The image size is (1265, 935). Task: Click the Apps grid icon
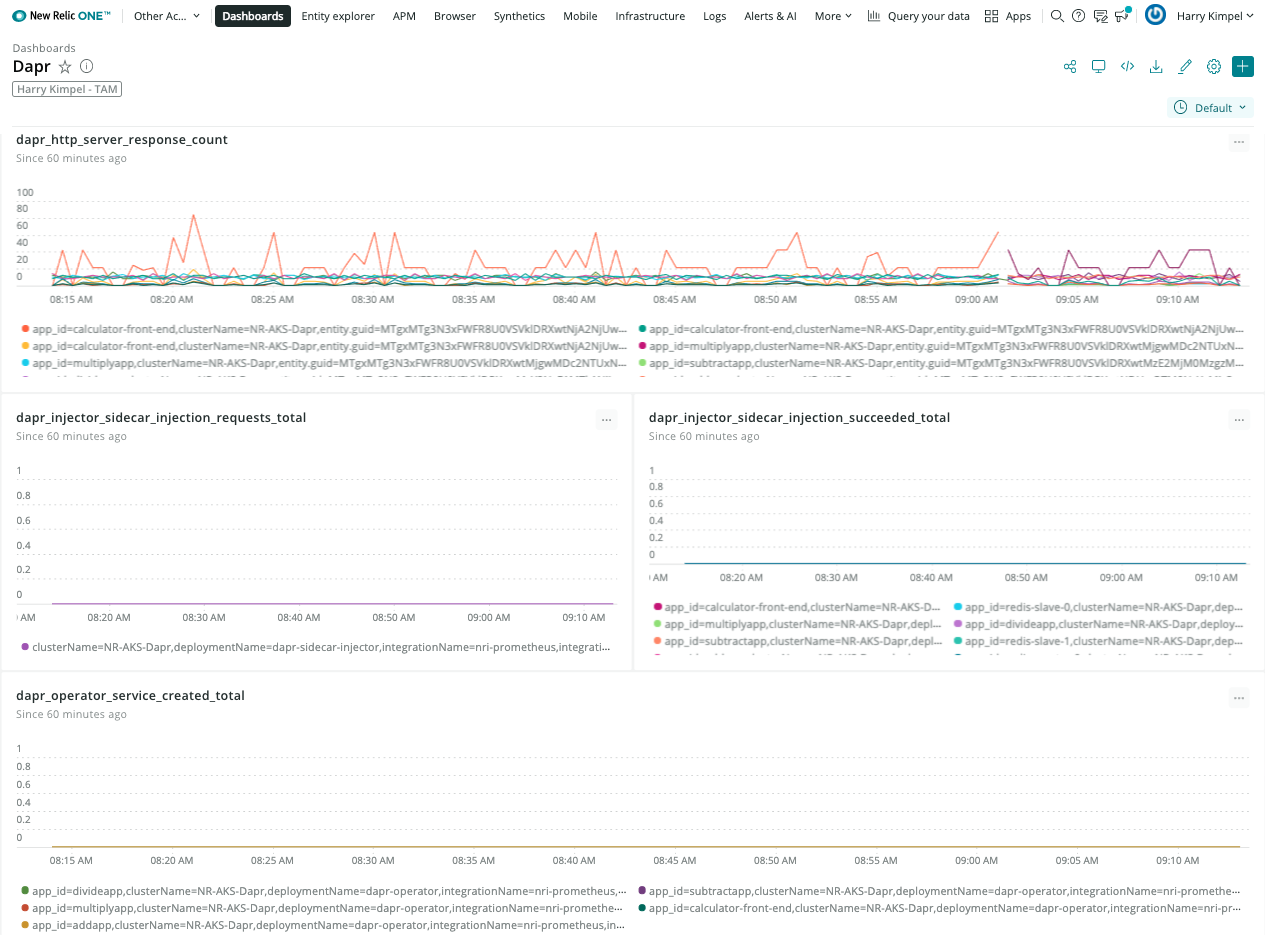tap(991, 16)
